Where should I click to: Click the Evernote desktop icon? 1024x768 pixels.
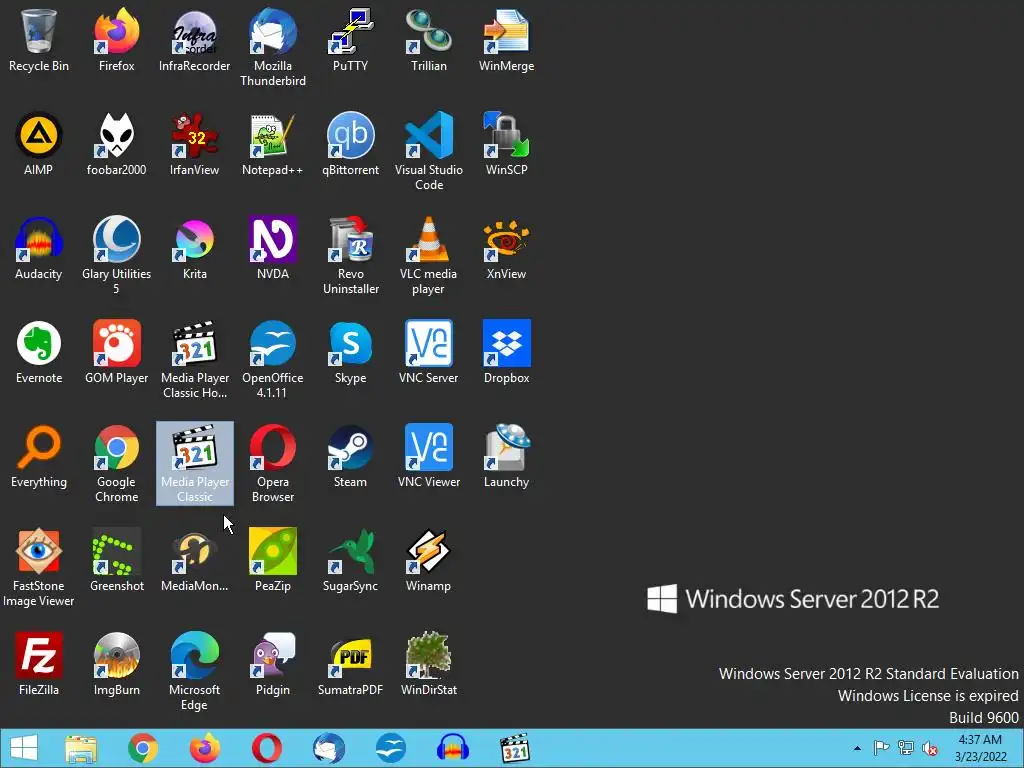[39, 352]
